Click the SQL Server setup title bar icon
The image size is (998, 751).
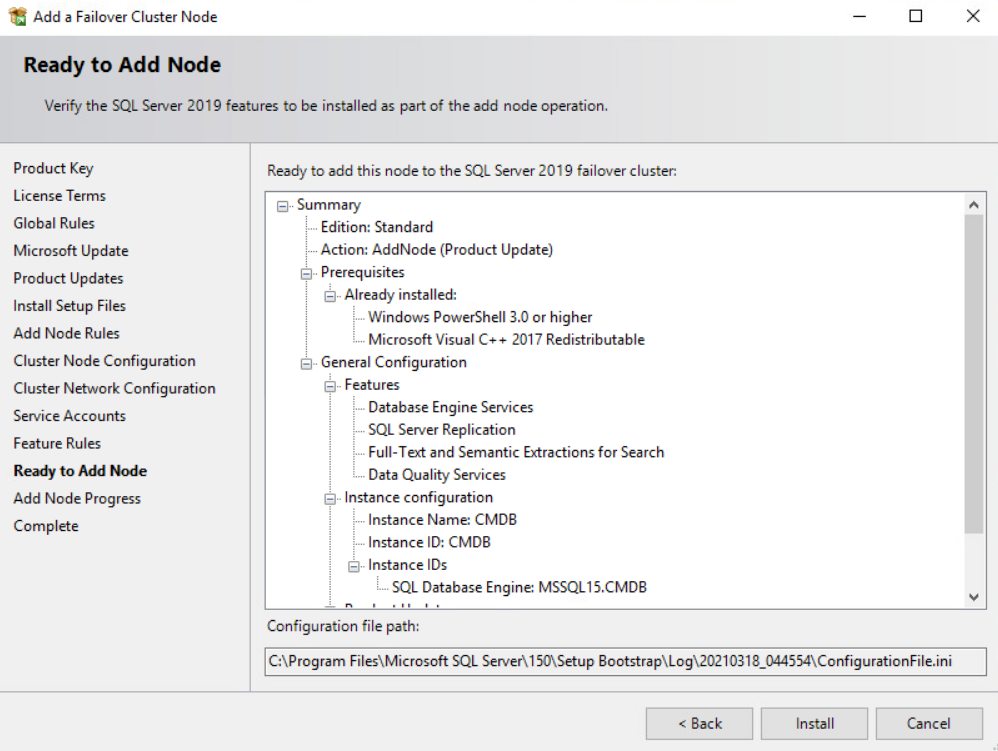coord(17,17)
